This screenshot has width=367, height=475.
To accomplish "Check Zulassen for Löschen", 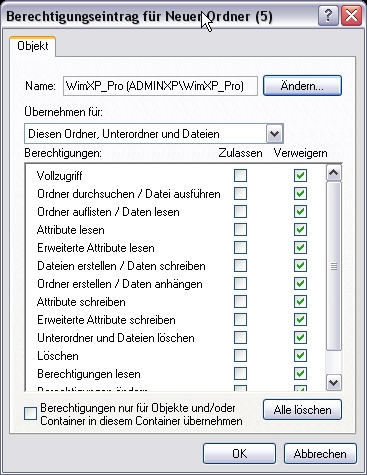I will [240, 355].
